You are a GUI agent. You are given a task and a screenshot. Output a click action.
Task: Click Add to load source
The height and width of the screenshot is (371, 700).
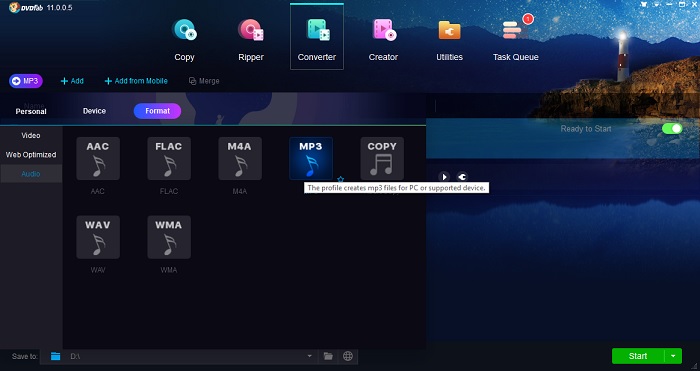72,81
